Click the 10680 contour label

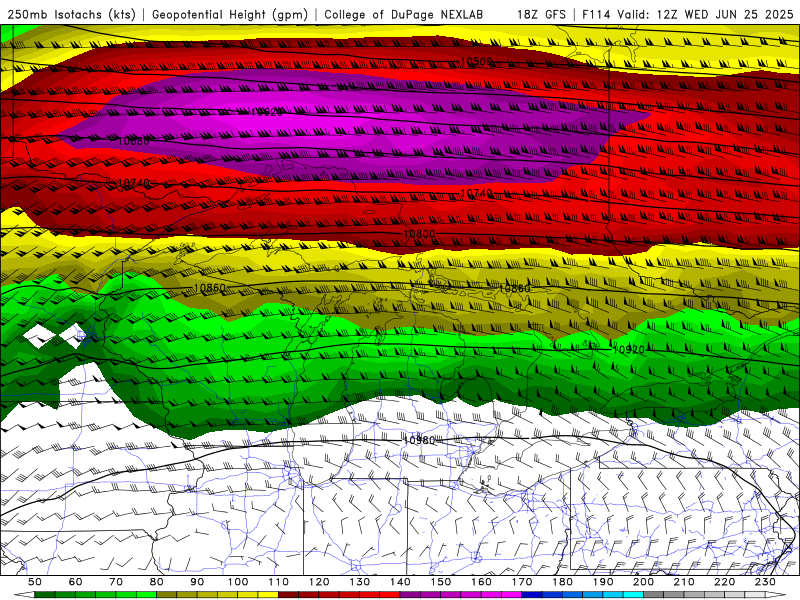click(134, 141)
